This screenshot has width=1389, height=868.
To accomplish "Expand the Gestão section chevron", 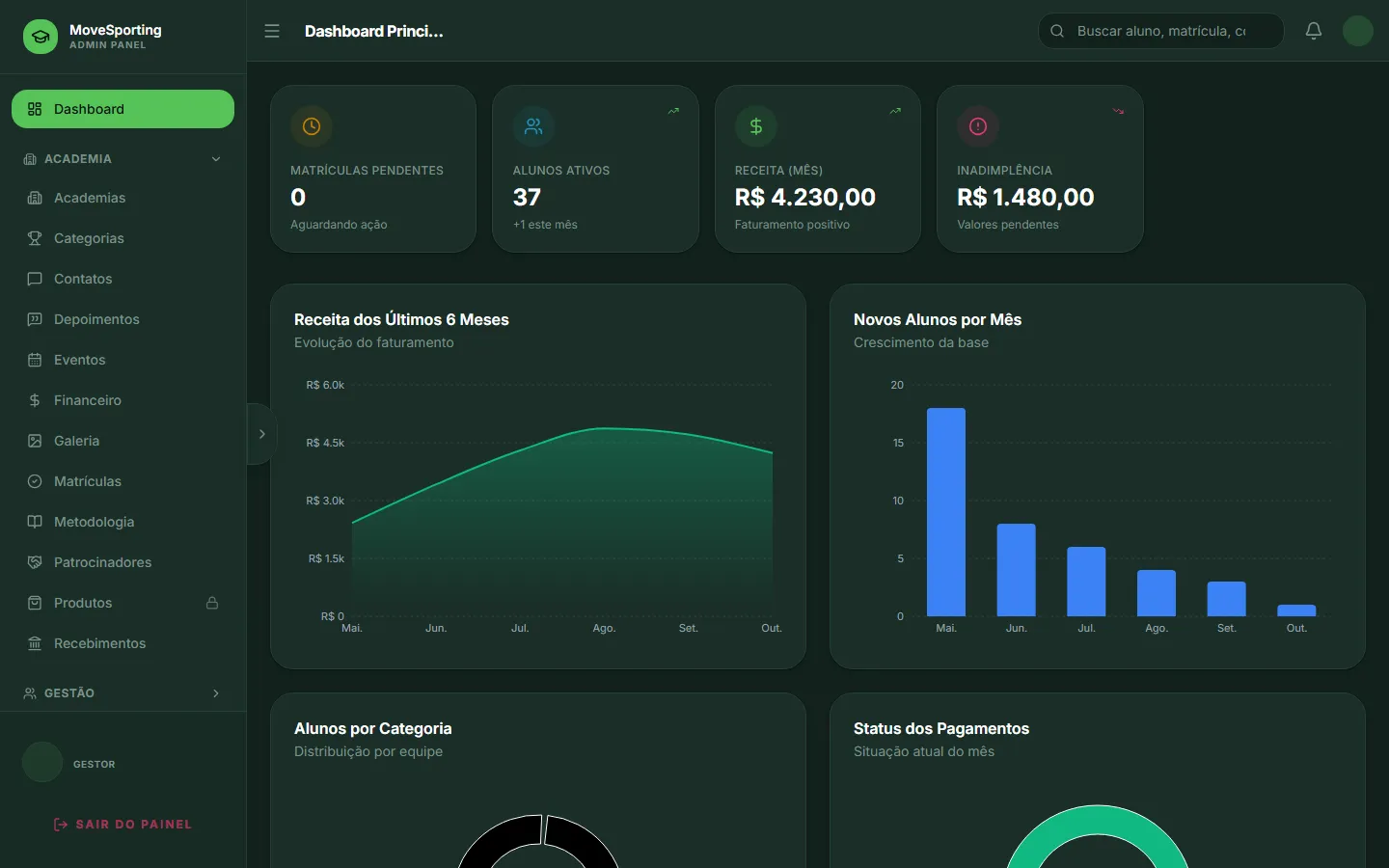I will 216,693.
